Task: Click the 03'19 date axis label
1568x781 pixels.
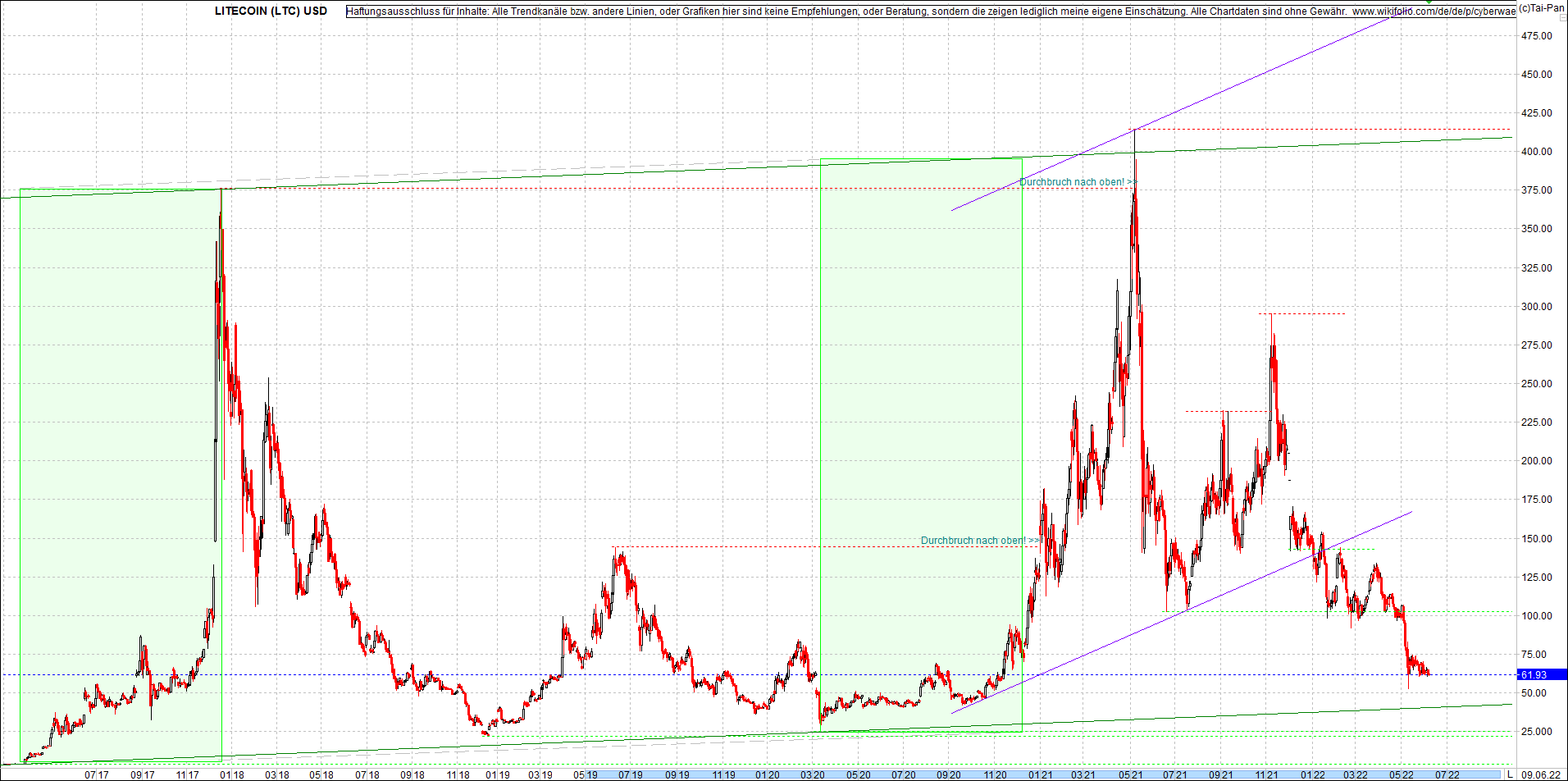Action: pyautogui.click(x=540, y=775)
